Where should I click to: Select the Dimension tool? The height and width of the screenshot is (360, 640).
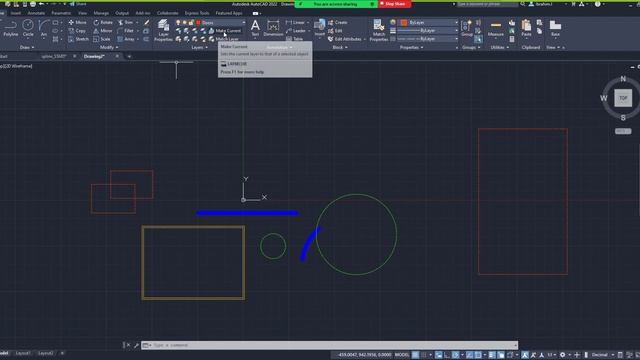coord(273,29)
